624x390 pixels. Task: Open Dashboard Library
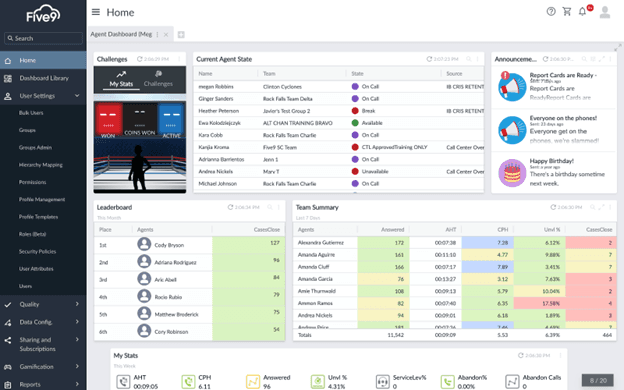pos(43,78)
